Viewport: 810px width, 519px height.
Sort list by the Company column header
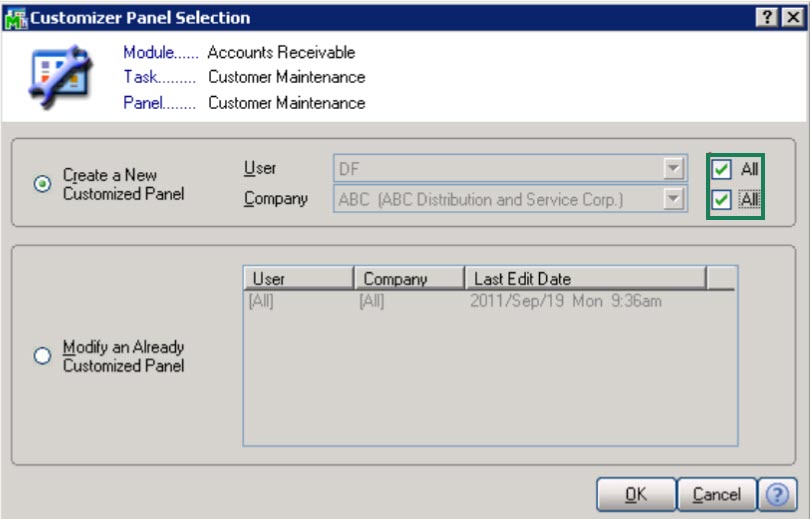click(x=408, y=279)
